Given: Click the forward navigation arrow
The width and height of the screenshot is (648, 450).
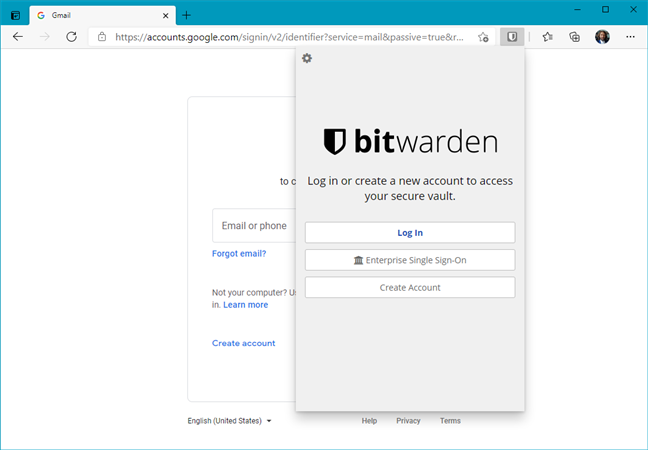Looking at the screenshot, I should (45, 37).
